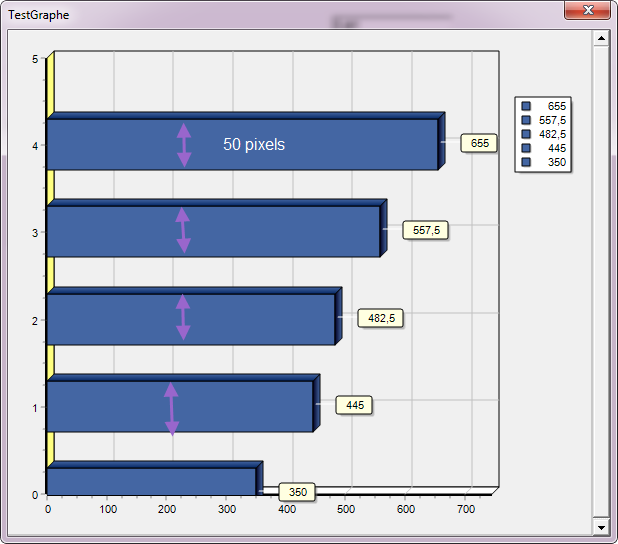The image size is (618, 544).
Task: Click legend swatch next to 482,5
Action: pyautogui.click(x=526, y=134)
